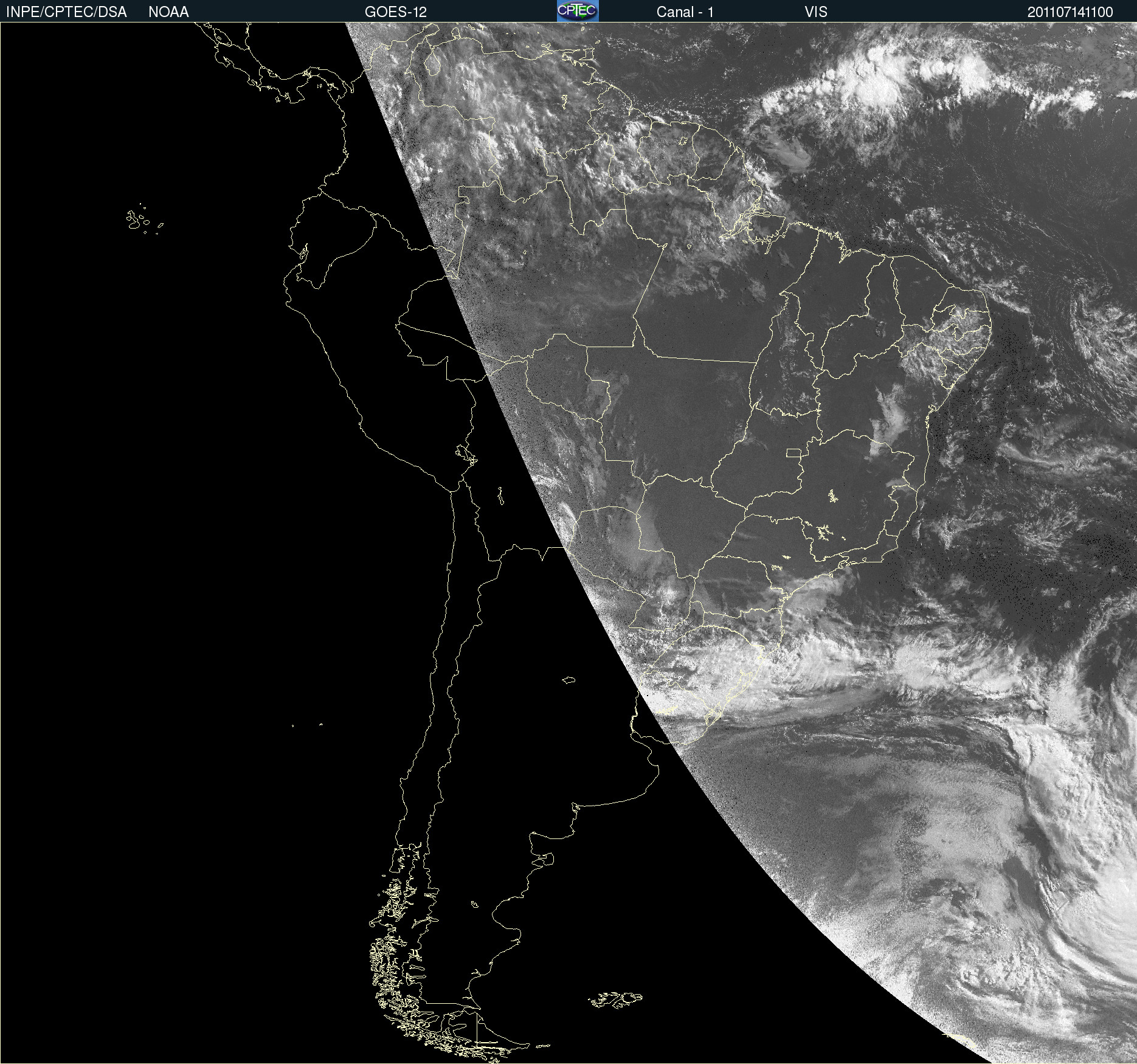Select the Canal - 1 channel label

[x=685, y=12]
